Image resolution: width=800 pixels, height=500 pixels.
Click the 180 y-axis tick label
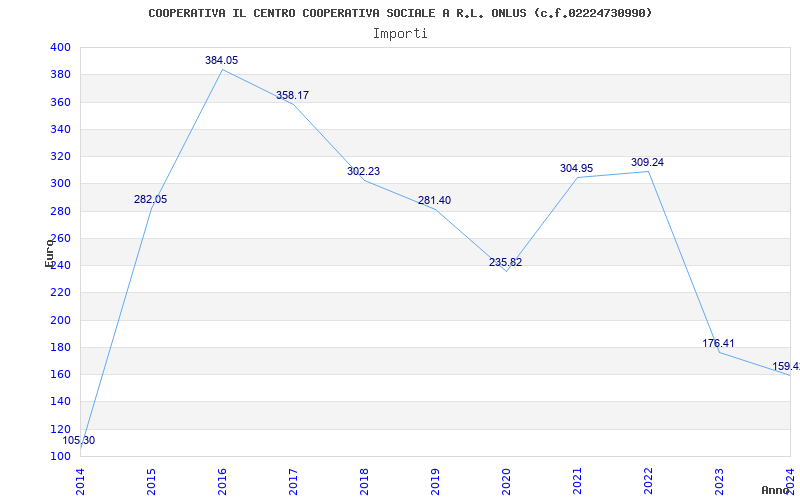[60, 347]
